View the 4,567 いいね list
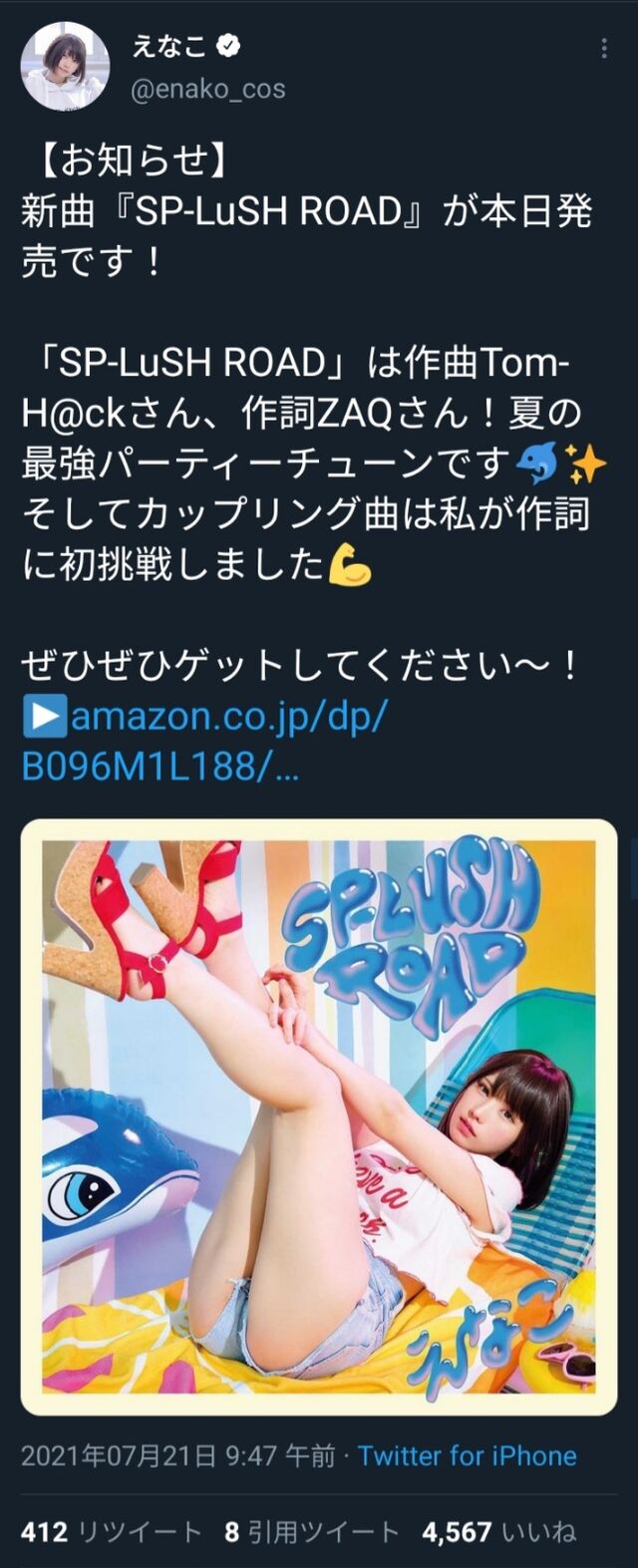638x1568 pixels. point(499,1532)
